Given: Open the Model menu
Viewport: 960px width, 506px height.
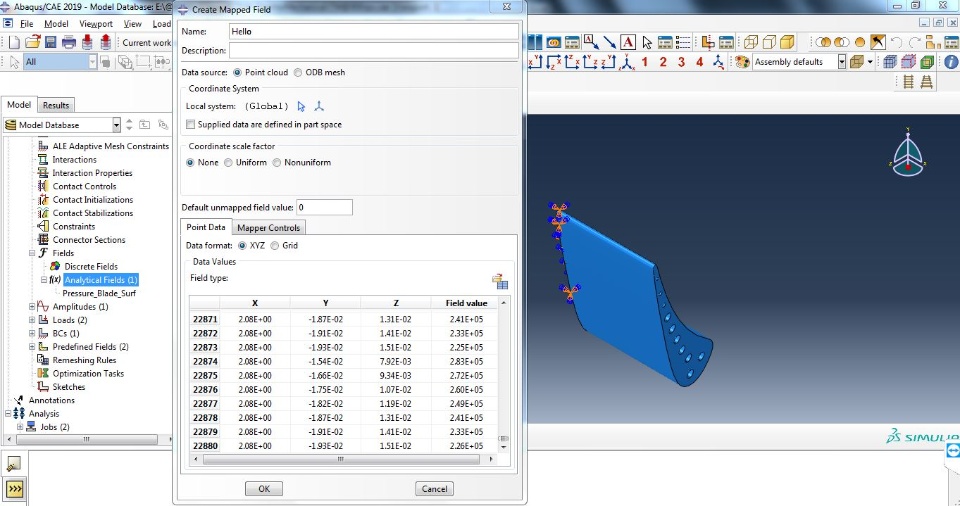Looking at the screenshot, I should point(56,24).
